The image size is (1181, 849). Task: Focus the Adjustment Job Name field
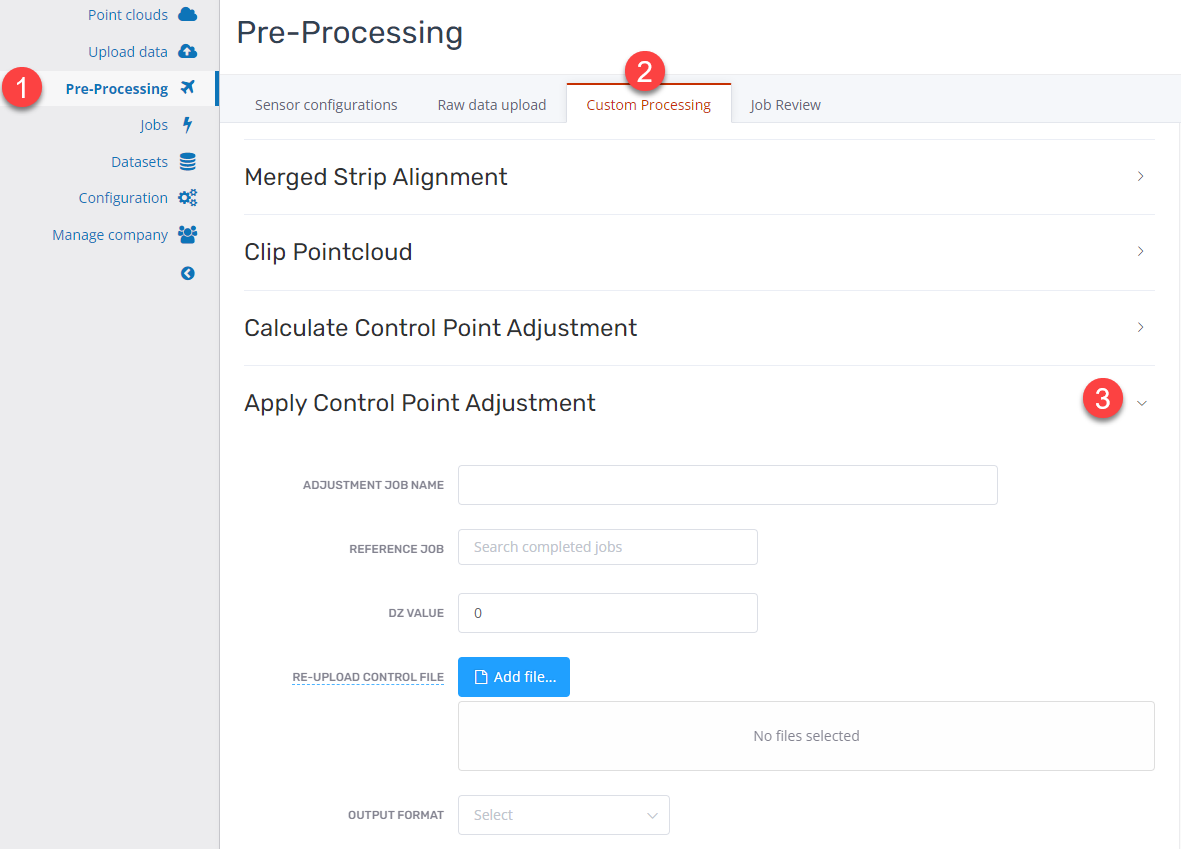pos(728,485)
